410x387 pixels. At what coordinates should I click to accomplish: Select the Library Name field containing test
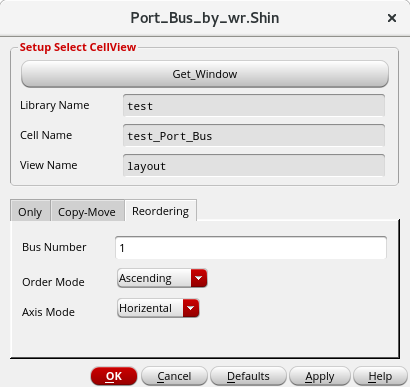254,106
